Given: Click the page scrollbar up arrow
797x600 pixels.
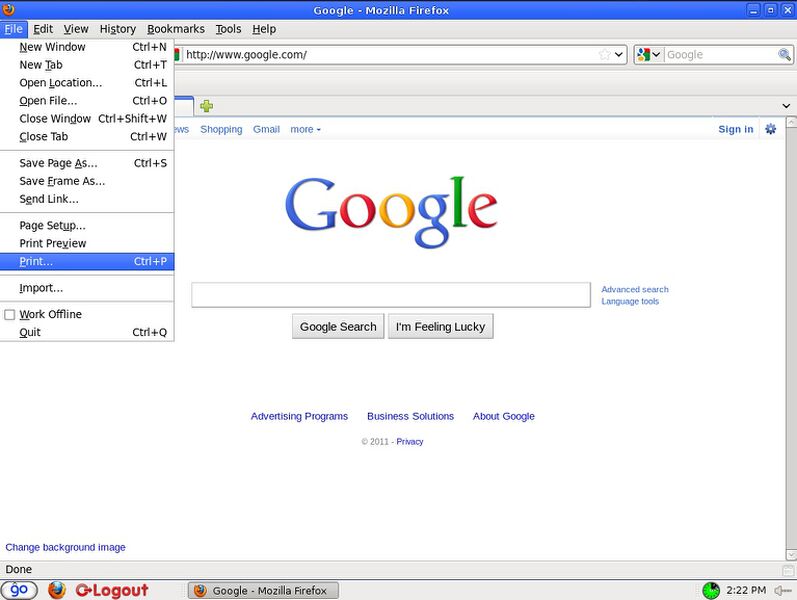Looking at the screenshot, I should 791,122.
